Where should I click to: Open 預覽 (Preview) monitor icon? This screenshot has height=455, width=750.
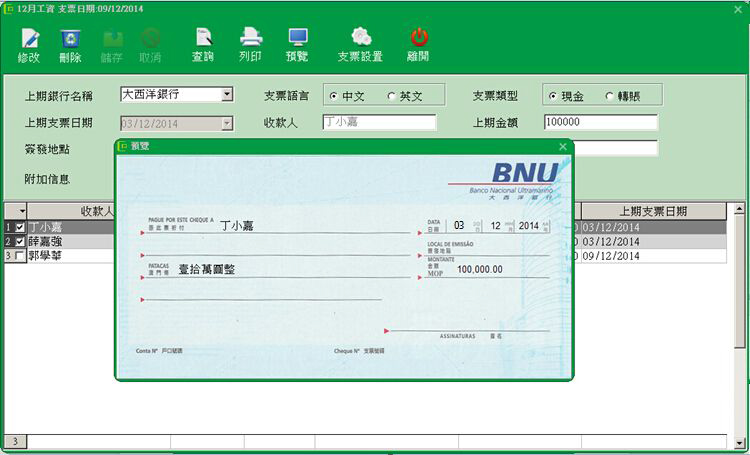click(x=297, y=39)
